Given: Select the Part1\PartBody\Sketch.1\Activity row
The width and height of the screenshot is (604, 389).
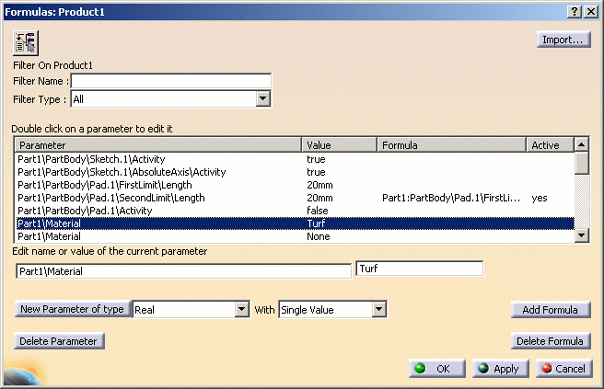Looking at the screenshot, I should tap(295, 159).
